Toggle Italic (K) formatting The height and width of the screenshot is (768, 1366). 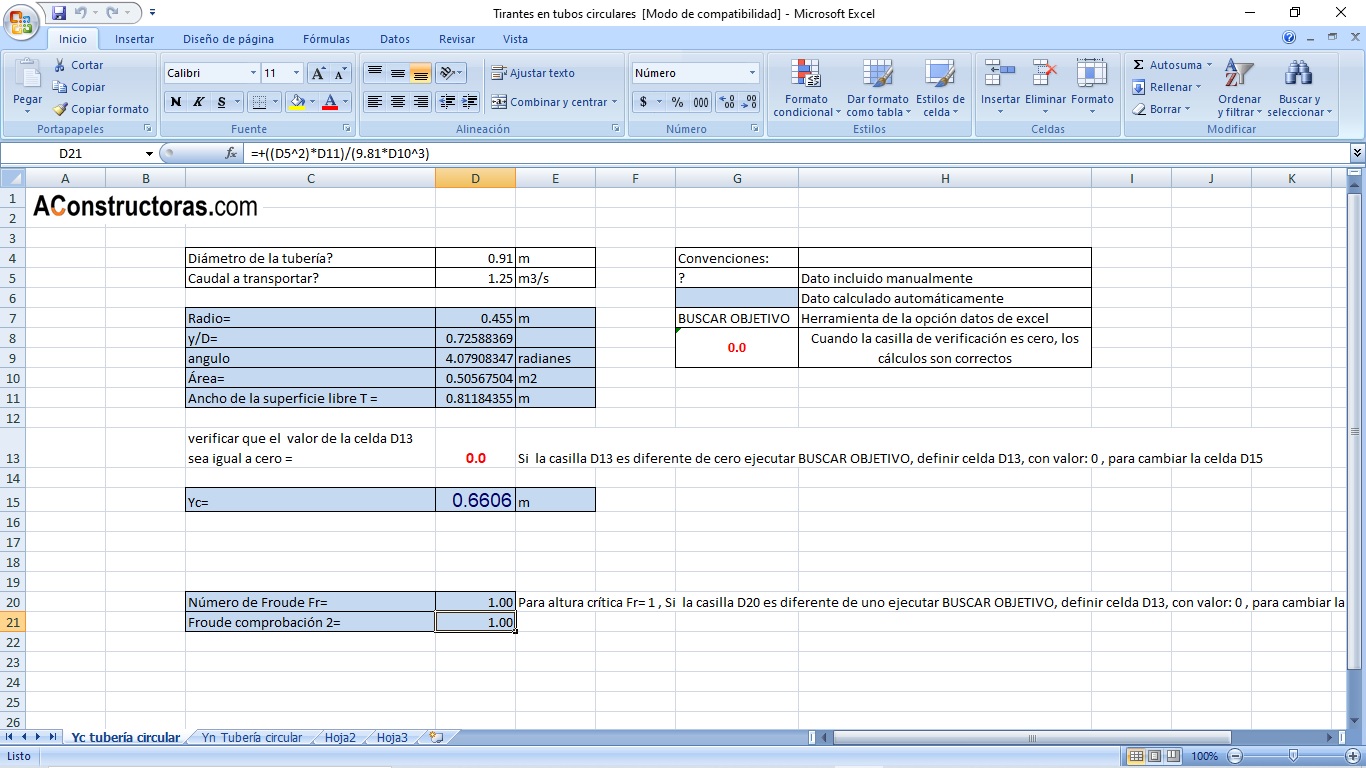199,102
